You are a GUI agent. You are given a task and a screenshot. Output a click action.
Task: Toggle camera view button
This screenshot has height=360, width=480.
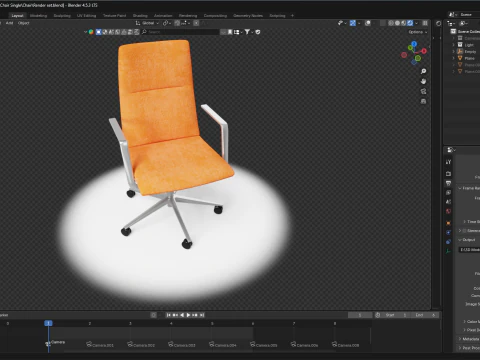tap(423, 91)
